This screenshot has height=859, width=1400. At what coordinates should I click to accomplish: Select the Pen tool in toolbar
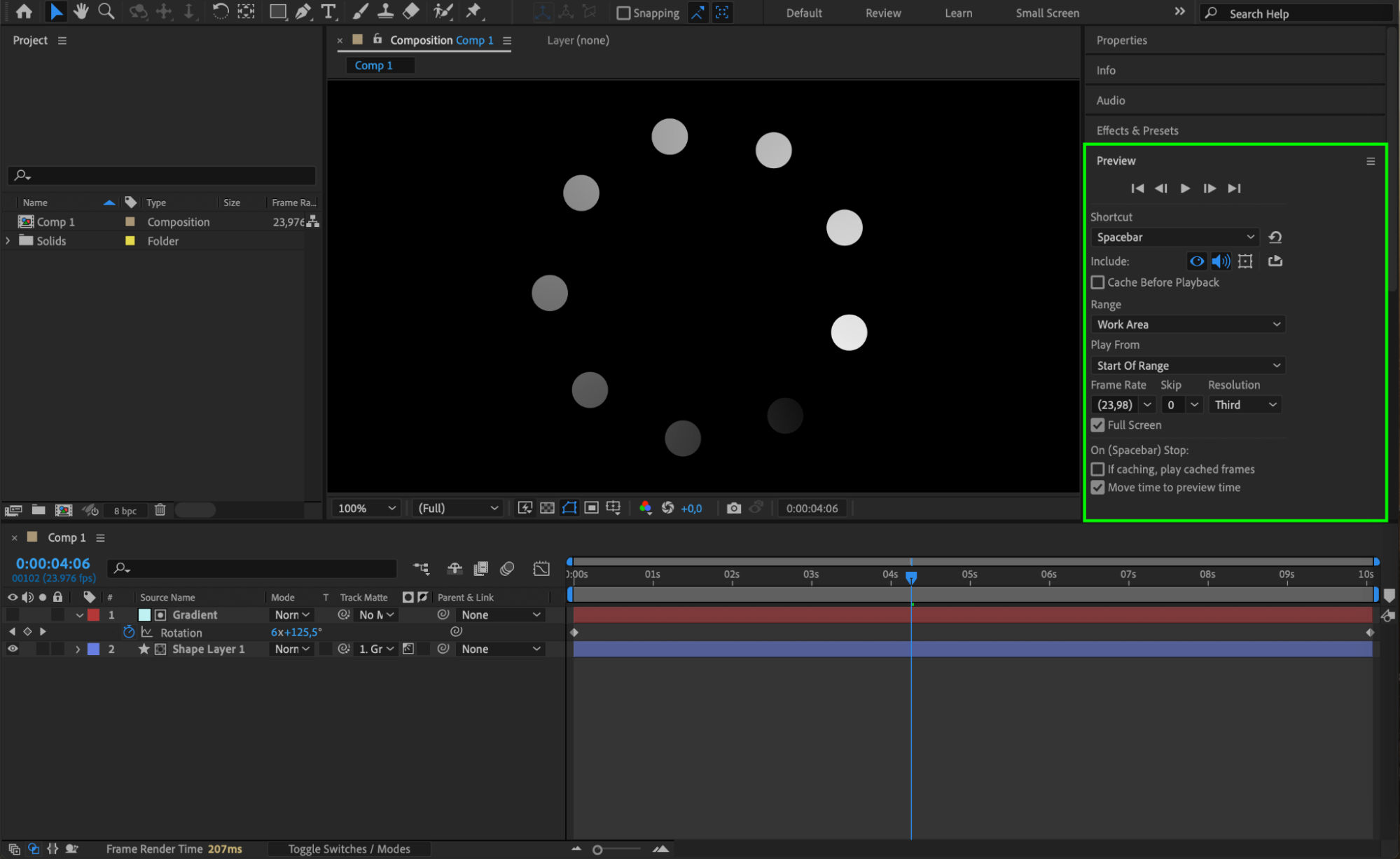(x=303, y=11)
